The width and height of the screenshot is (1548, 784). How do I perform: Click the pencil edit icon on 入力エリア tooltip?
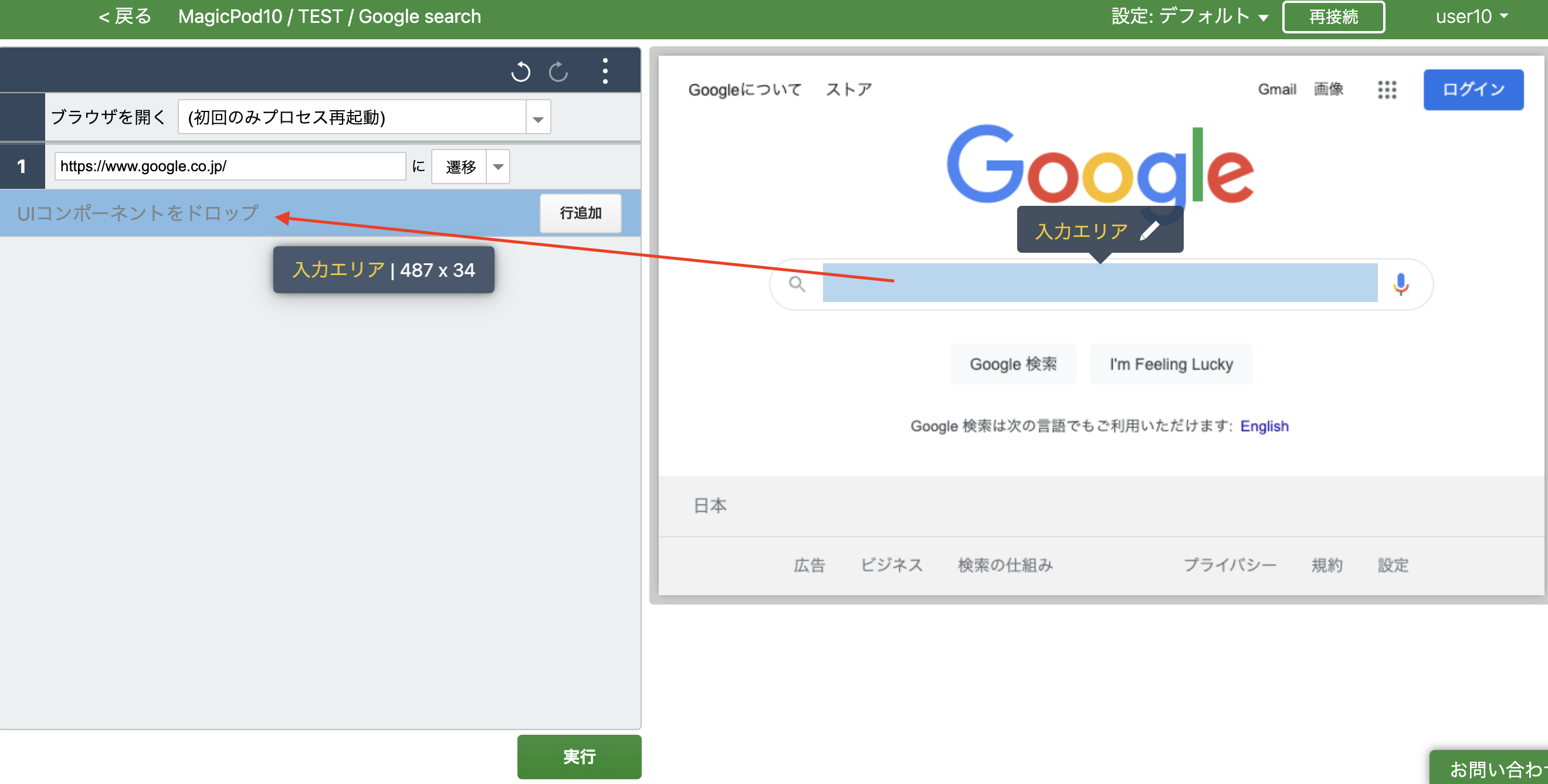(1150, 230)
